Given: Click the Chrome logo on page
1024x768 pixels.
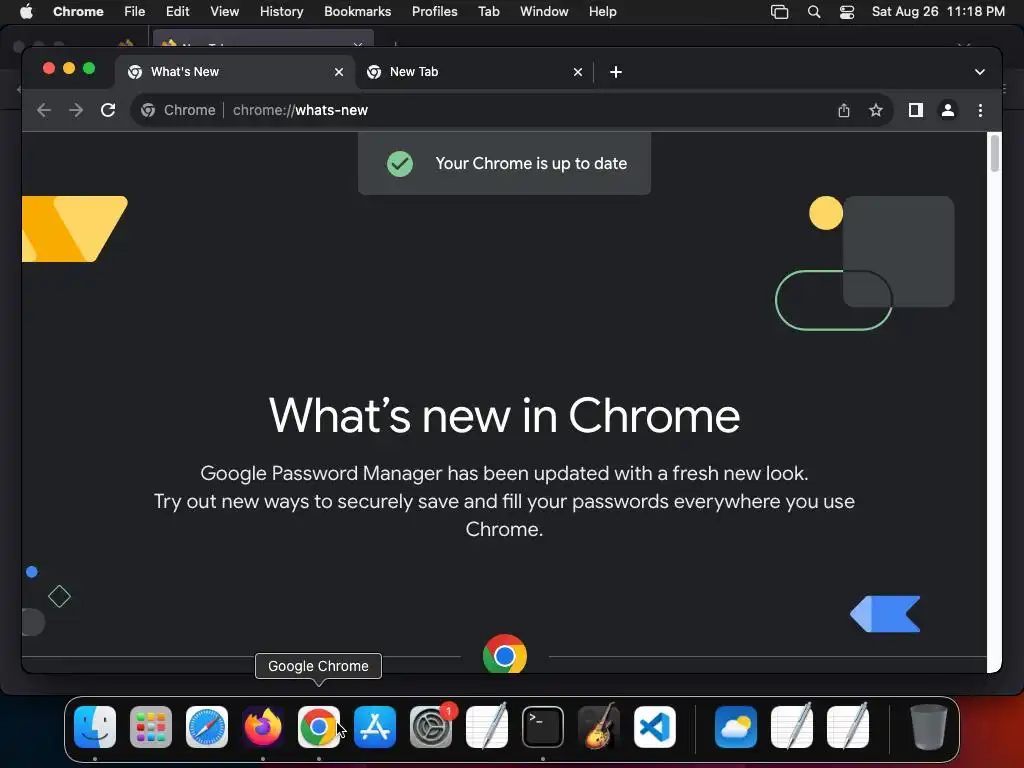Looking at the screenshot, I should coord(505,654).
